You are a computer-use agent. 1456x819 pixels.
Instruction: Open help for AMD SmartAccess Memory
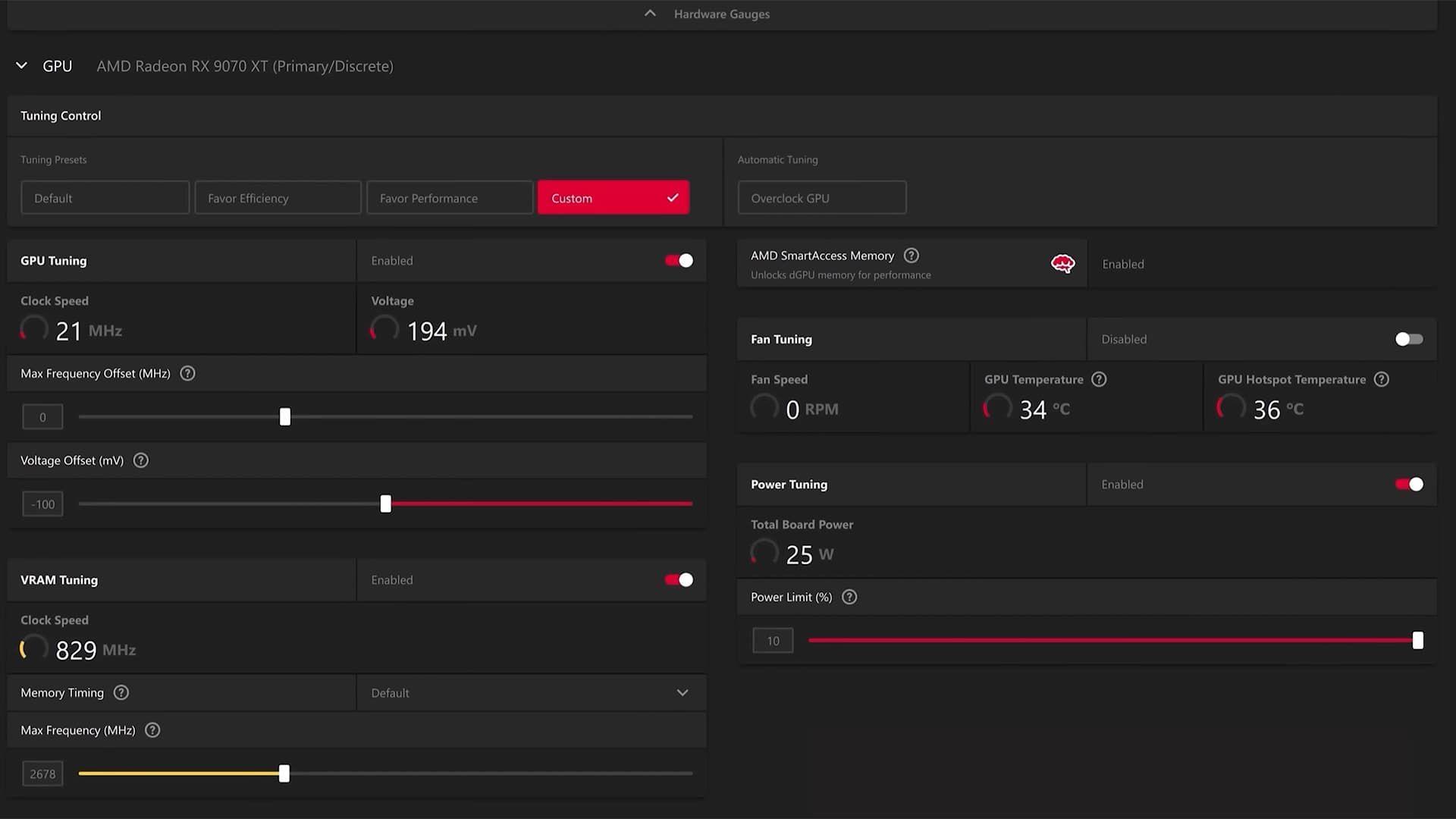pos(912,256)
